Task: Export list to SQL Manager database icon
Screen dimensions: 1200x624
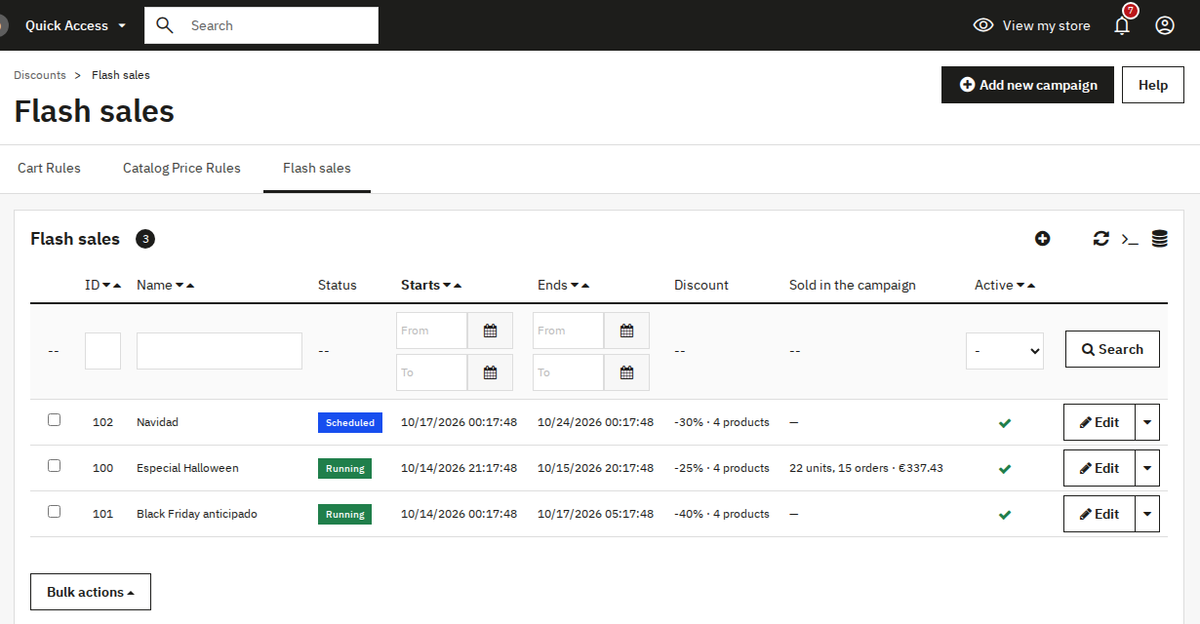Action: pos(1160,238)
